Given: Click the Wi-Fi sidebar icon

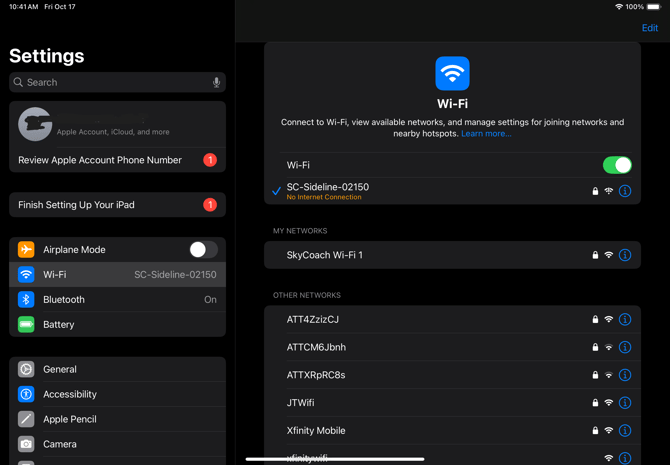Looking at the screenshot, I should coord(26,274).
